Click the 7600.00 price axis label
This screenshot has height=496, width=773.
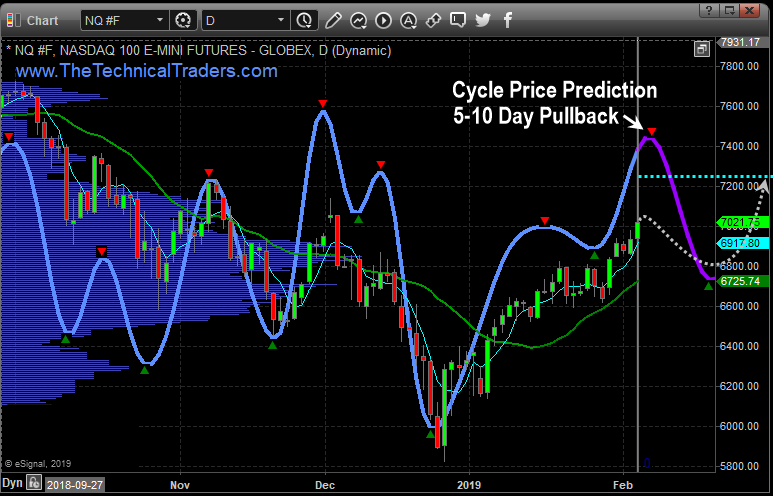point(739,106)
